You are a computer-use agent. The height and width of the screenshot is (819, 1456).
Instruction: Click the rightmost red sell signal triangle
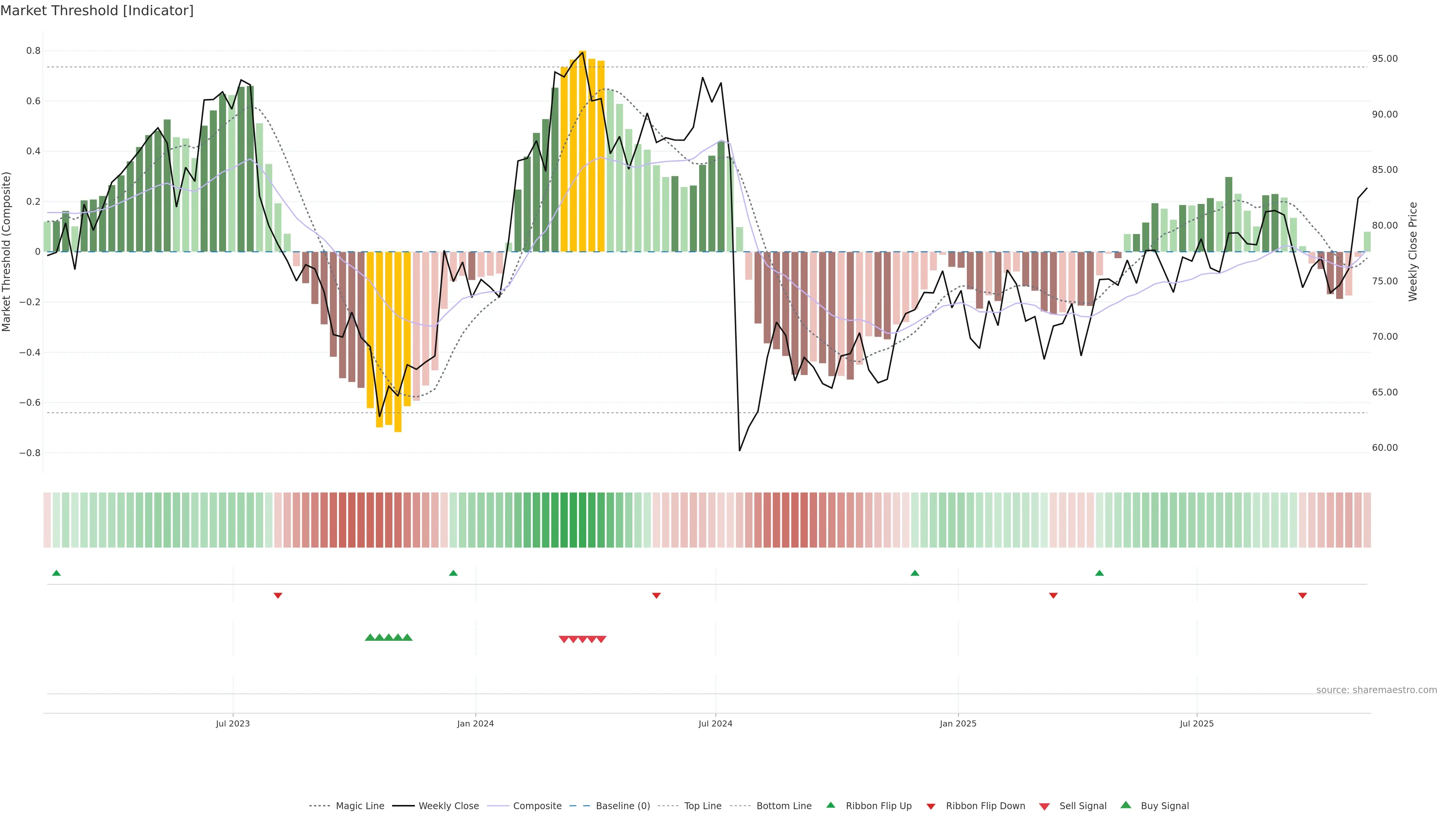coord(601,639)
